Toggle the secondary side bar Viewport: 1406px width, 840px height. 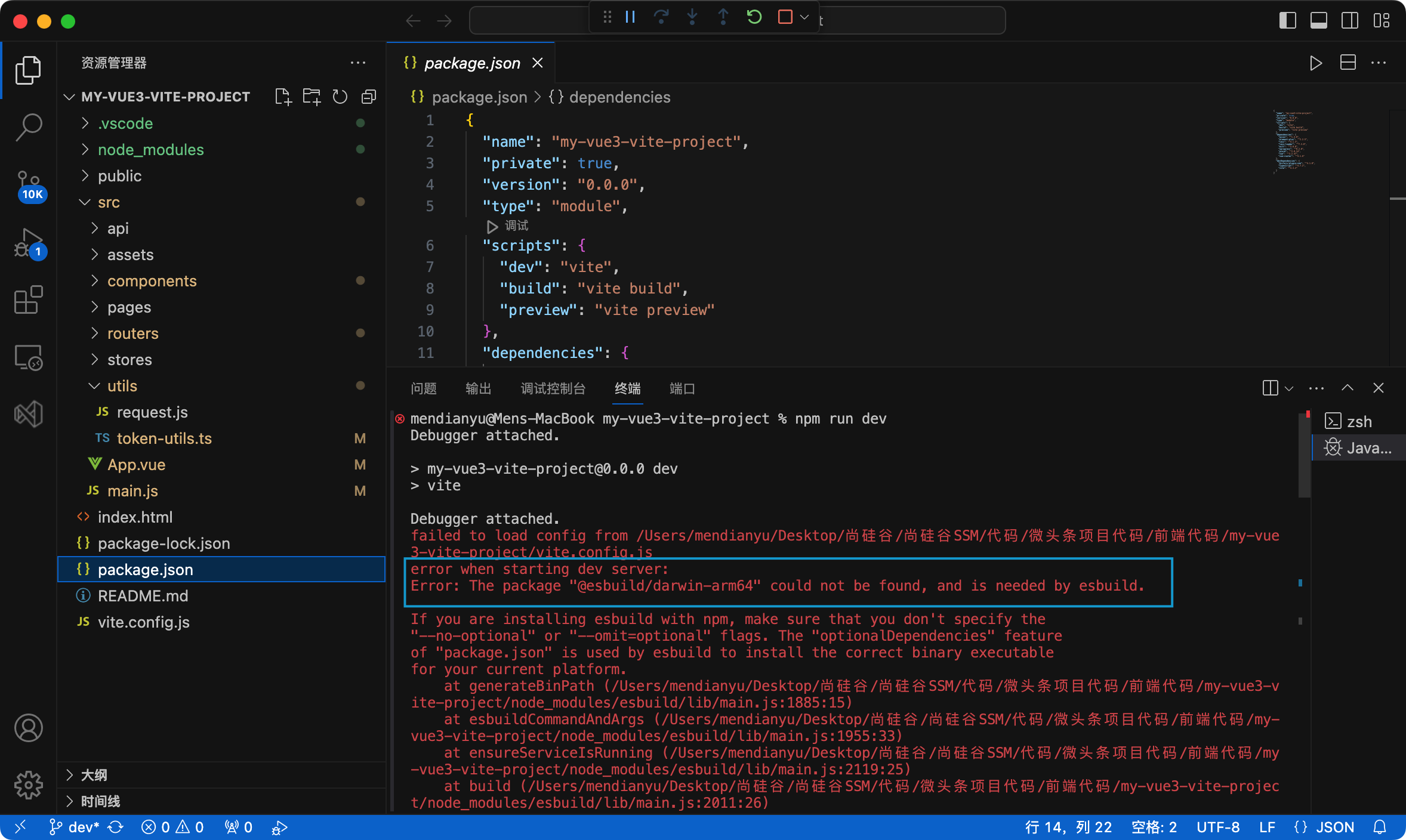(x=1349, y=20)
